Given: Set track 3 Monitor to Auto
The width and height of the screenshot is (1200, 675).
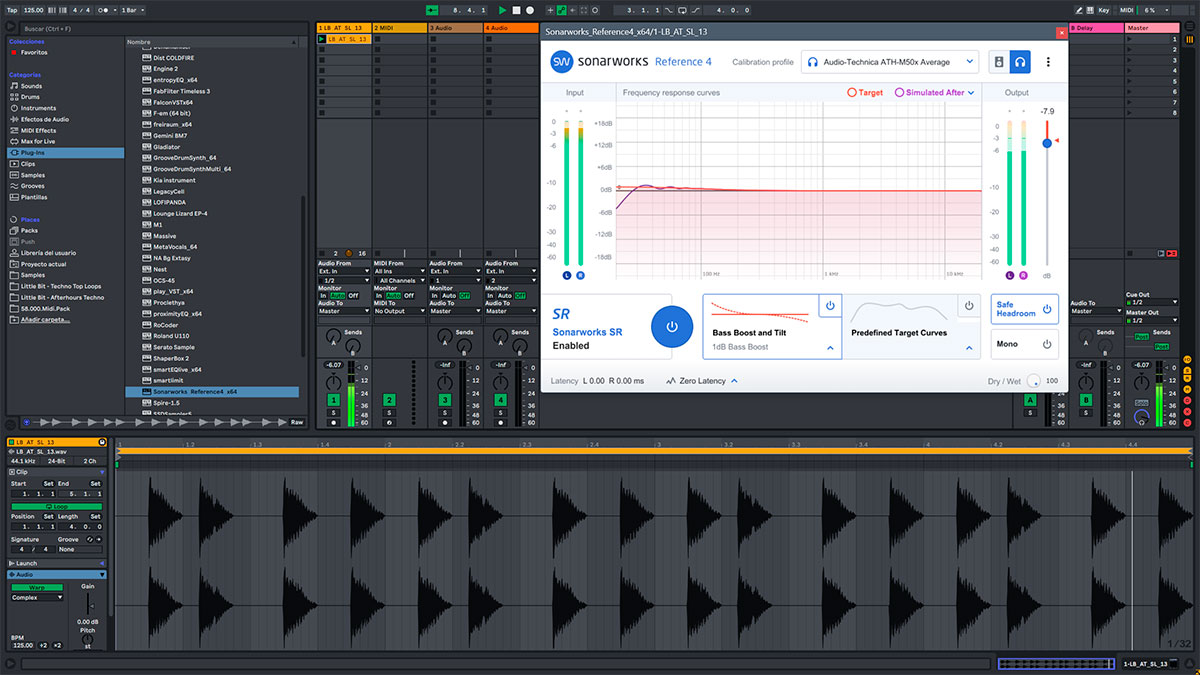Looking at the screenshot, I should tap(450, 295).
